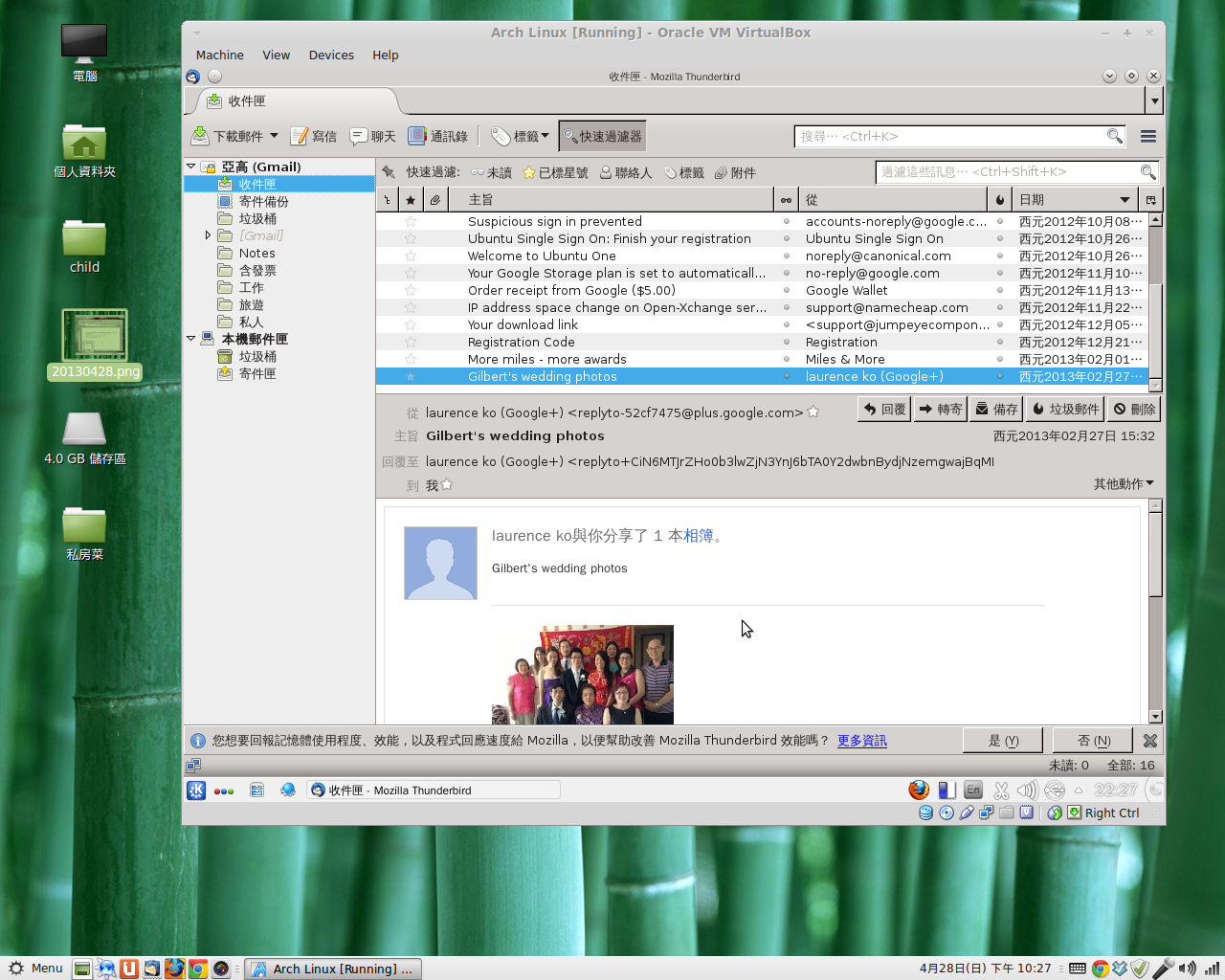Open the 更多資訊 more info link
The image size is (1225, 980).
point(862,741)
